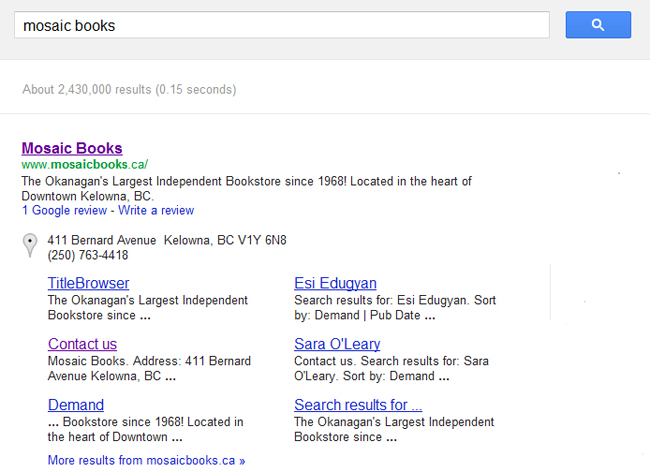The image size is (650, 472).
Task: Click the blue magnifier search button
Action: (x=597, y=25)
